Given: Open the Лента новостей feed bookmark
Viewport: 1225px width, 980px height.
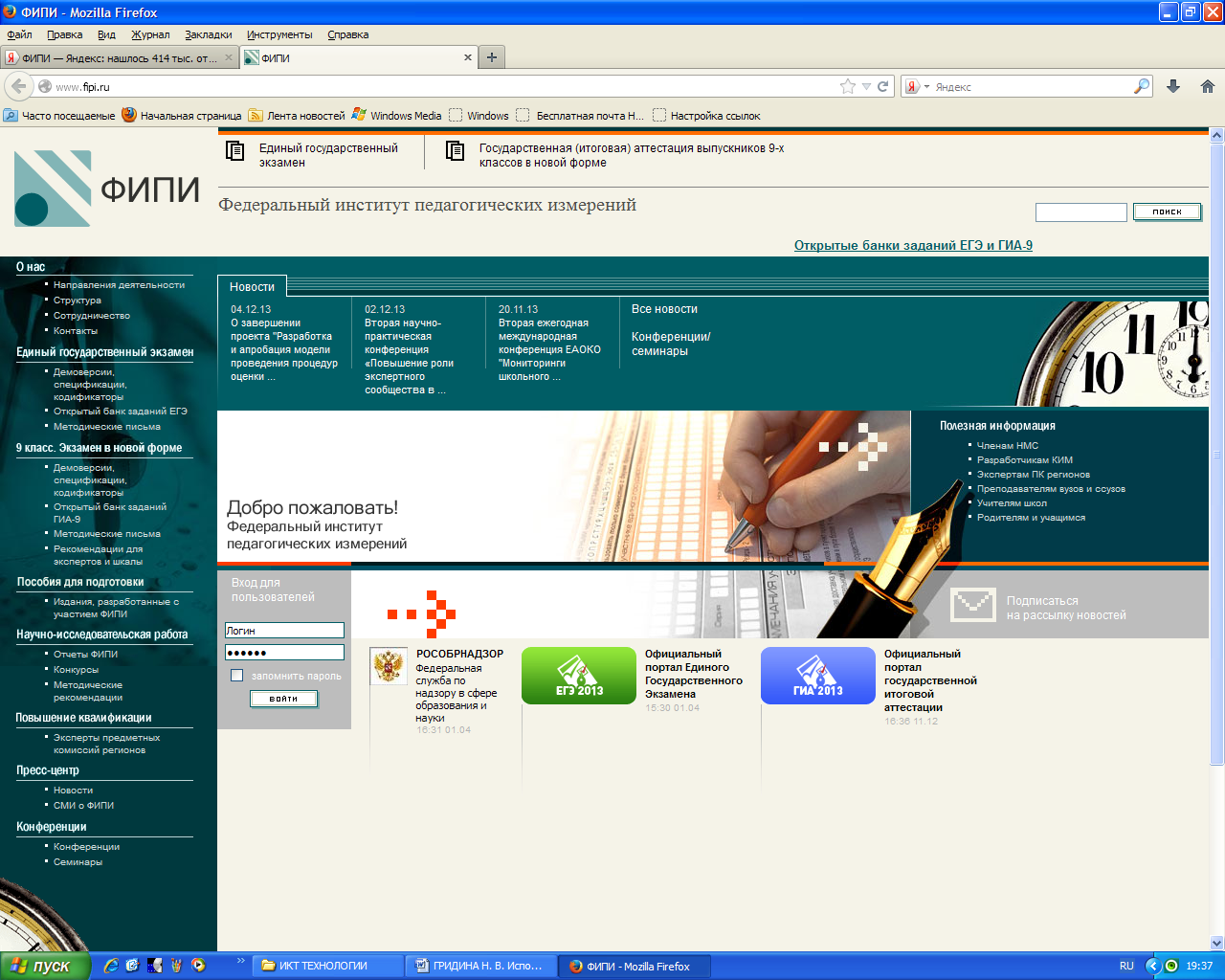Looking at the screenshot, I should [x=297, y=116].
